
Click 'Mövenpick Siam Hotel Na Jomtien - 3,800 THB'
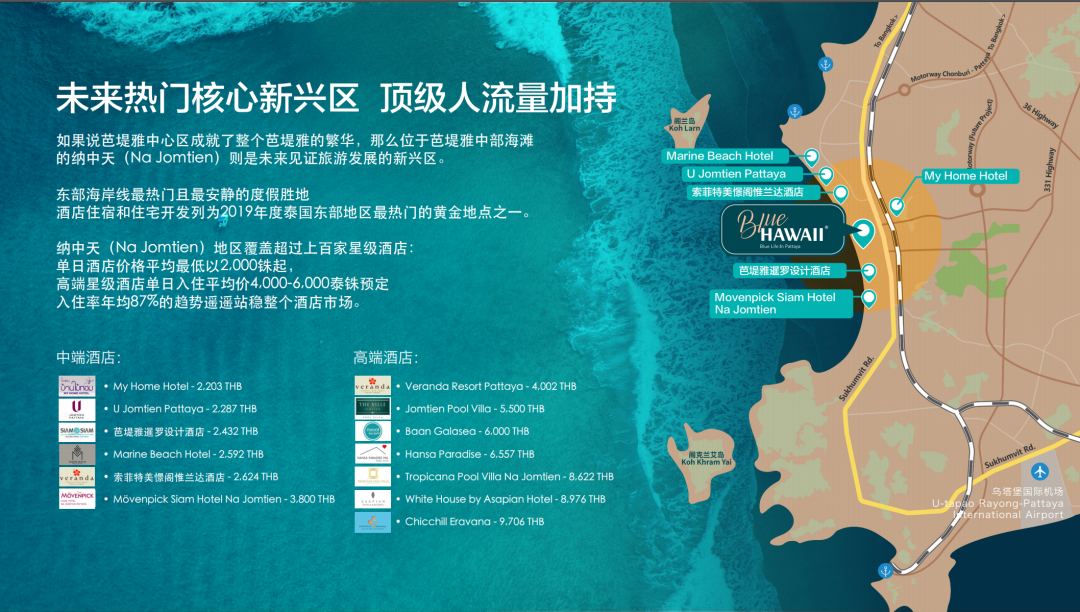(x=224, y=499)
